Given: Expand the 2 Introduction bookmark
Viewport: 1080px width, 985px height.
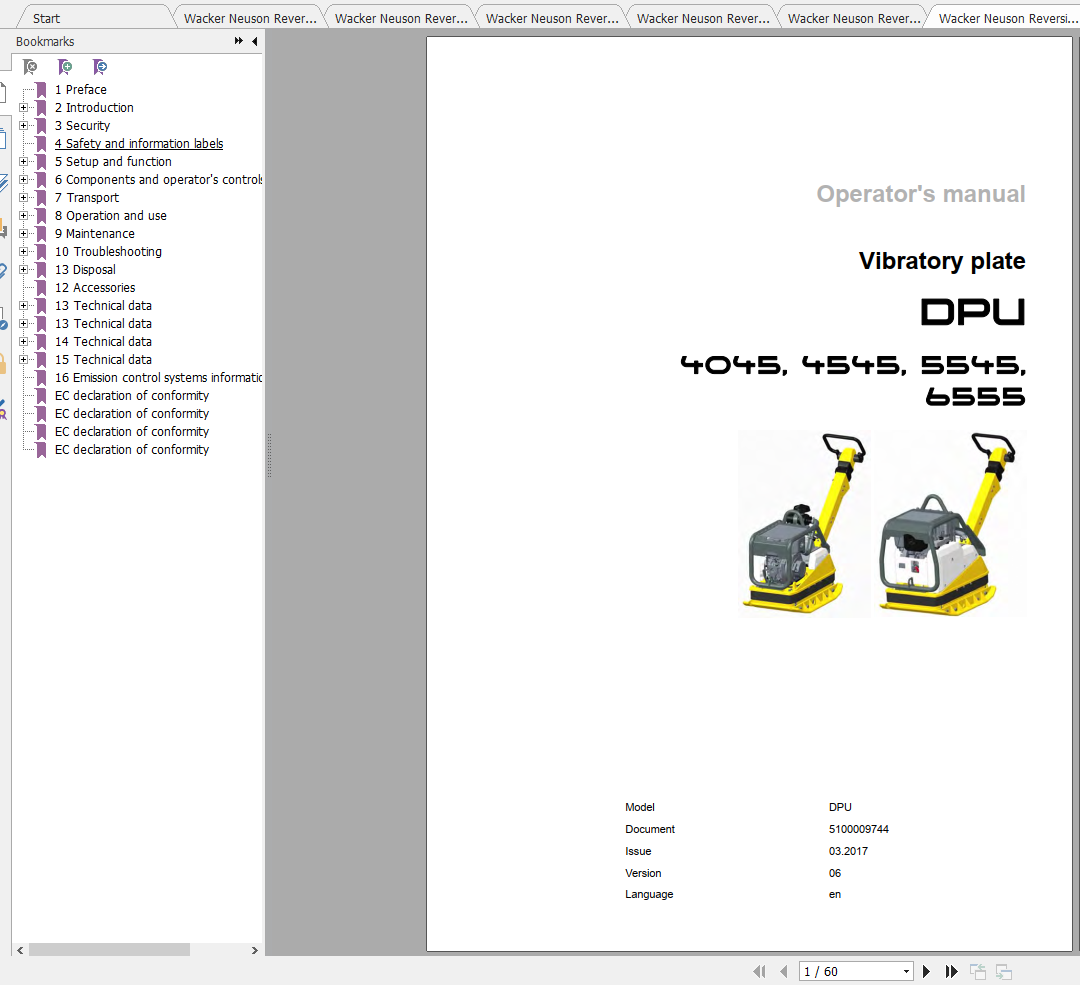Looking at the screenshot, I should pyautogui.click(x=23, y=107).
